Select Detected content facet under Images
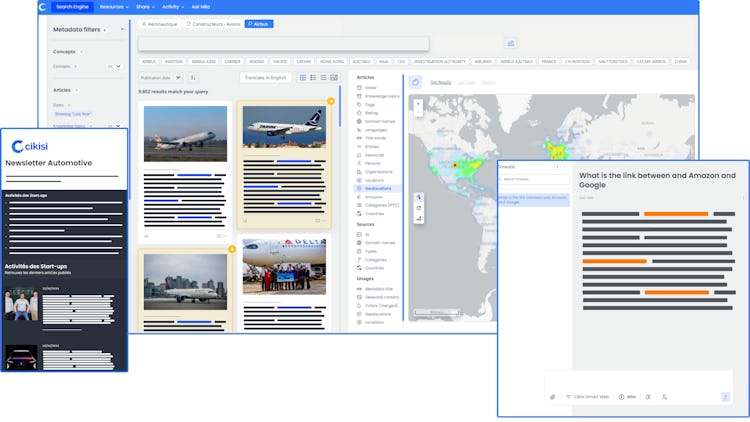This screenshot has height=422, width=750. click(377, 297)
